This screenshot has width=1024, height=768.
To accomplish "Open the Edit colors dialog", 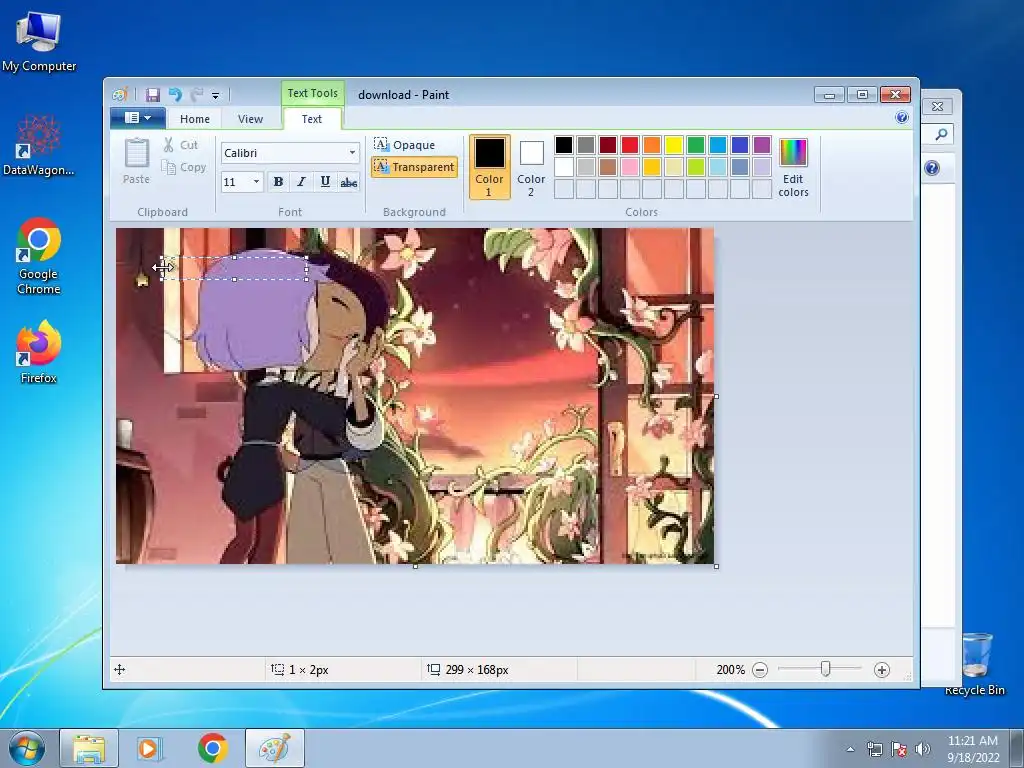I will point(793,167).
